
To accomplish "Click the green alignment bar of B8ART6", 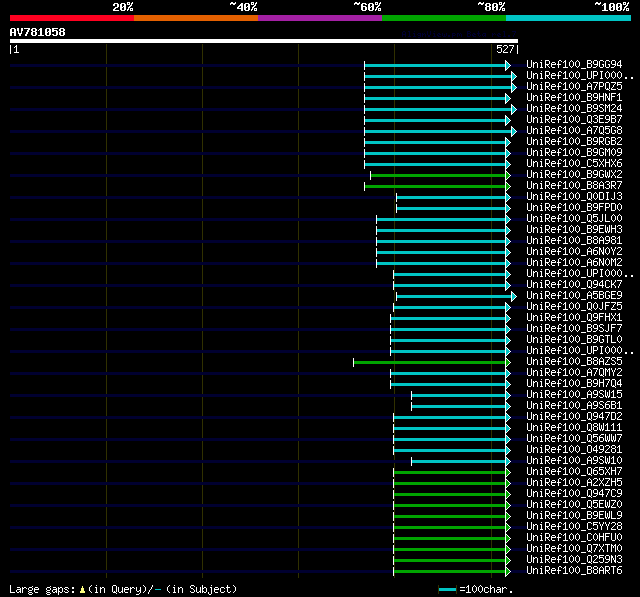I will pyautogui.click(x=452, y=572).
